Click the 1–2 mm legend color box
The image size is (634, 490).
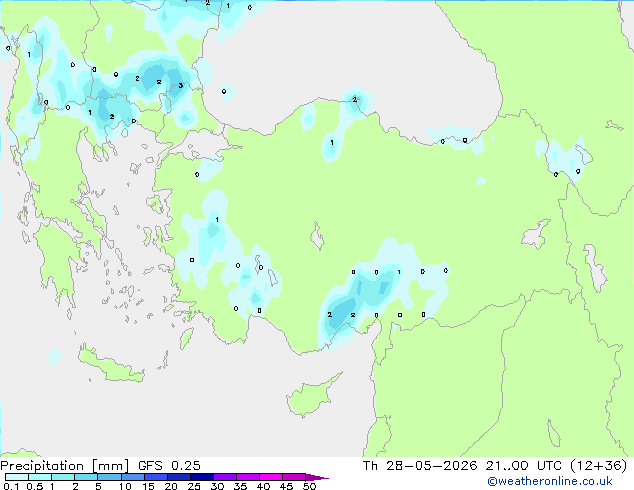[x=63, y=477]
